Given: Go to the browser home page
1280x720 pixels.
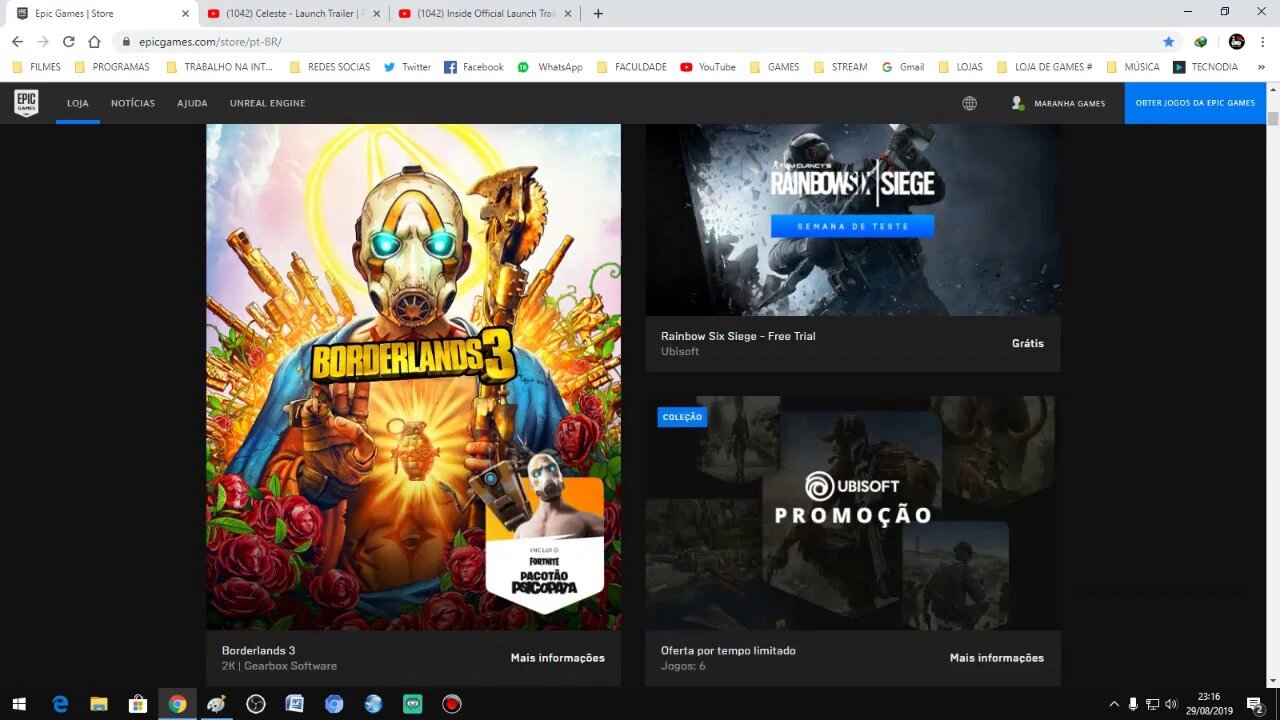Looking at the screenshot, I should [x=94, y=42].
